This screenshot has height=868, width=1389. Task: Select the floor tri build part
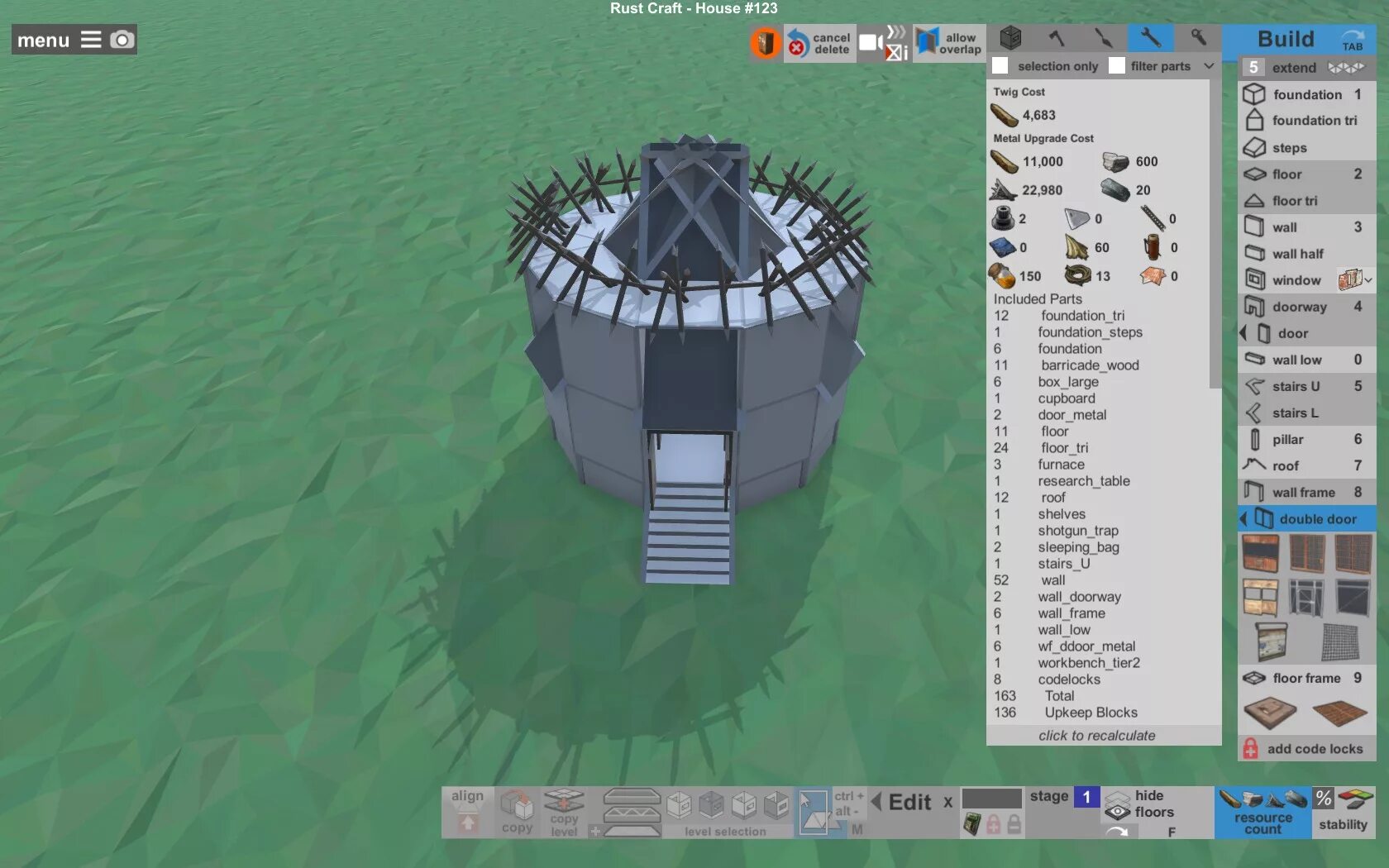pos(1307,201)
